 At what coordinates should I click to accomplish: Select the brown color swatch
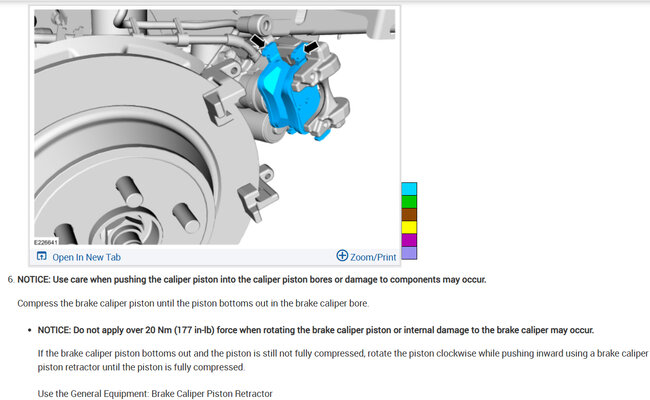tap(409, 215)
